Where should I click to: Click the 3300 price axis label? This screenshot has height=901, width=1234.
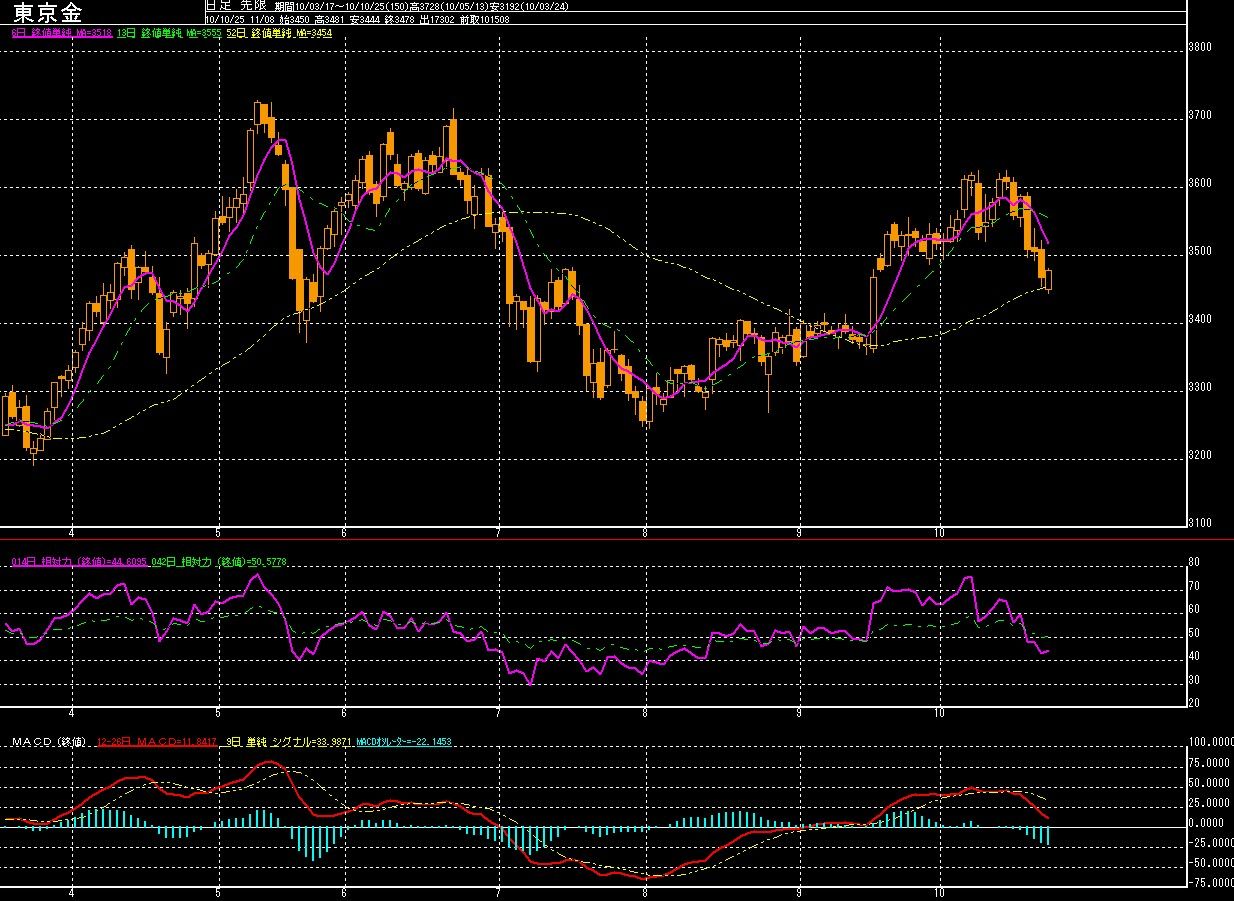pyautogui.click(x=1200, y=387)
